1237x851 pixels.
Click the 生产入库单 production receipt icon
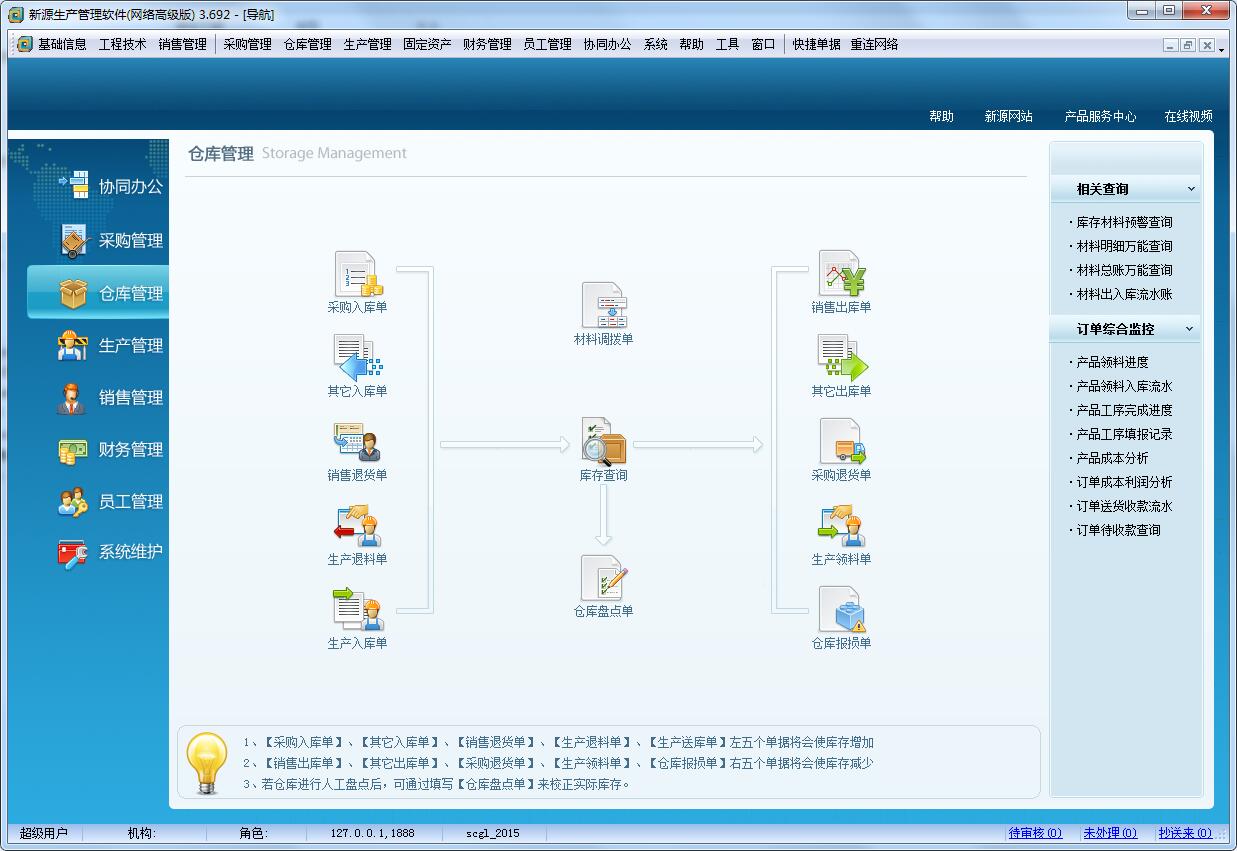(357, 611)
